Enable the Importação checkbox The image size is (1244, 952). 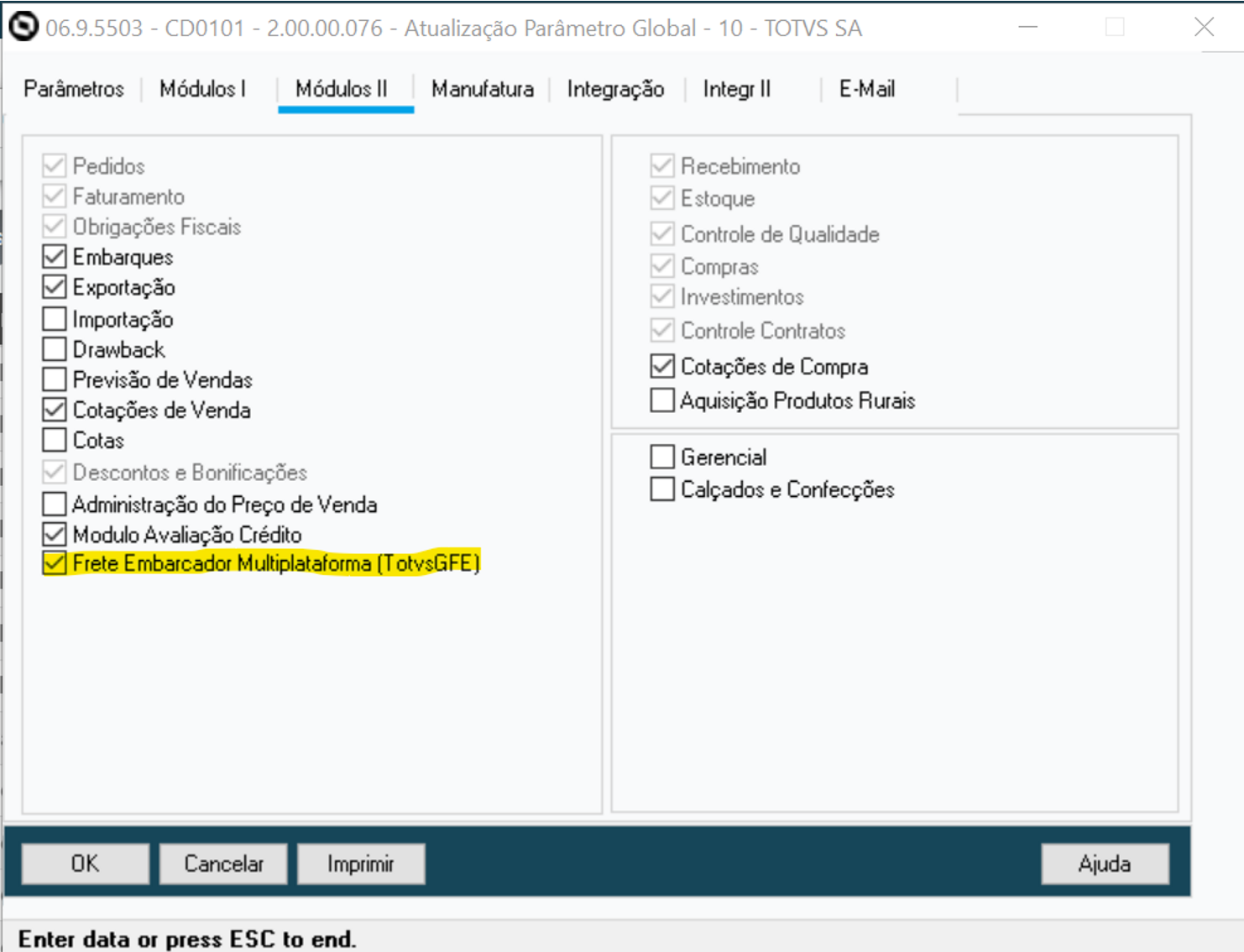click(55, 319)
